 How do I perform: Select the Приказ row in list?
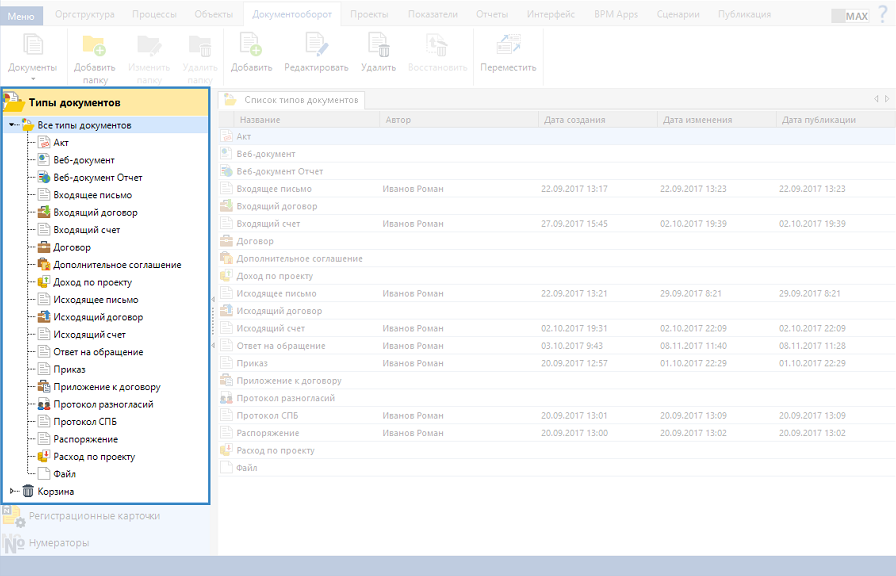(x=252, y=363)
